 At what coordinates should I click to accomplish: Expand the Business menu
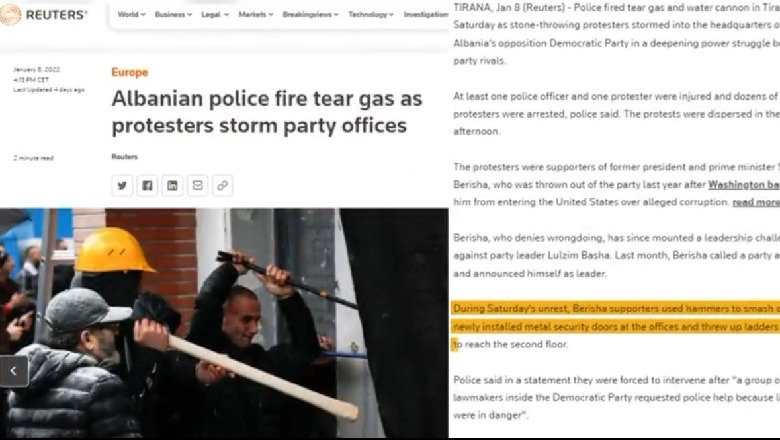click(x=173, y=14)
